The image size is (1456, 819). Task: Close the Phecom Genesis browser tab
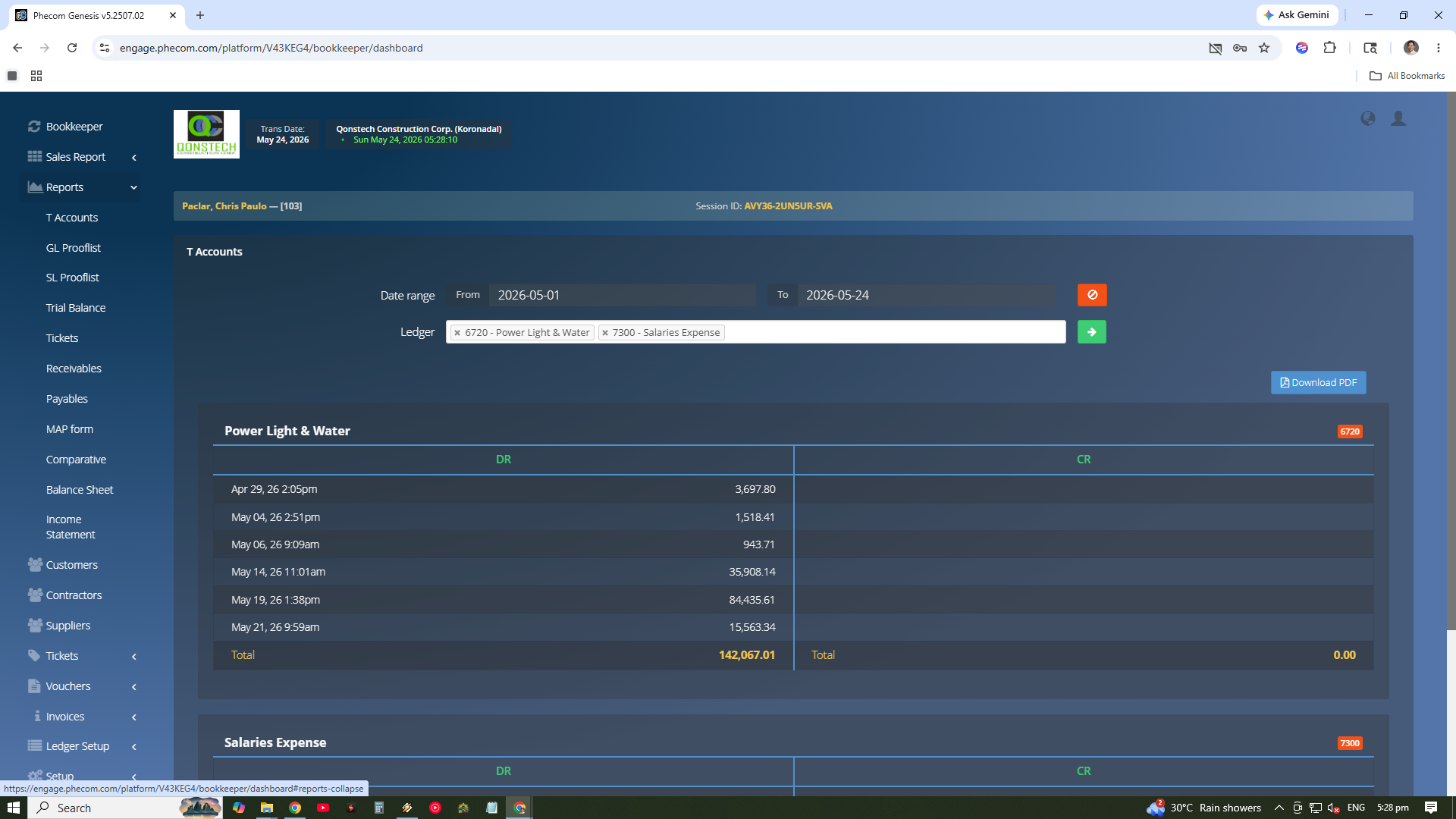click(173, 15)
